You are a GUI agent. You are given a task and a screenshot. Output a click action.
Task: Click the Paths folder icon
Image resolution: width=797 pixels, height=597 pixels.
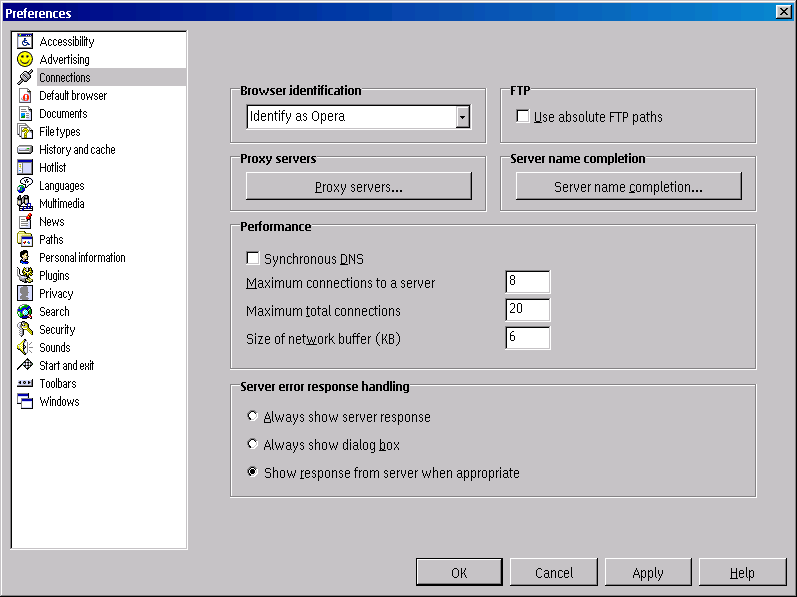point(25,239)
